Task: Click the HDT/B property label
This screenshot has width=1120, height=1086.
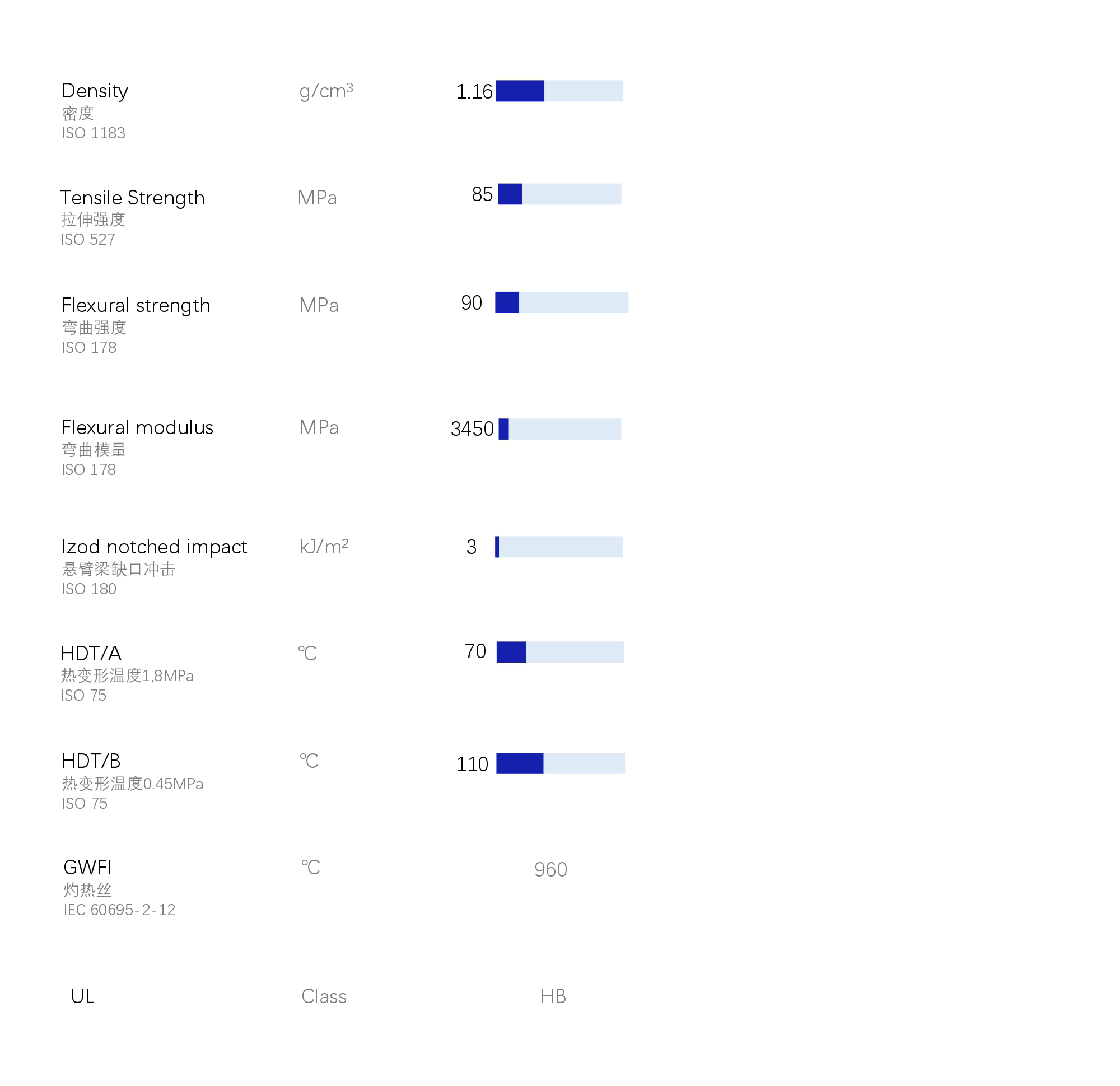Action: [x=91, y=761]
